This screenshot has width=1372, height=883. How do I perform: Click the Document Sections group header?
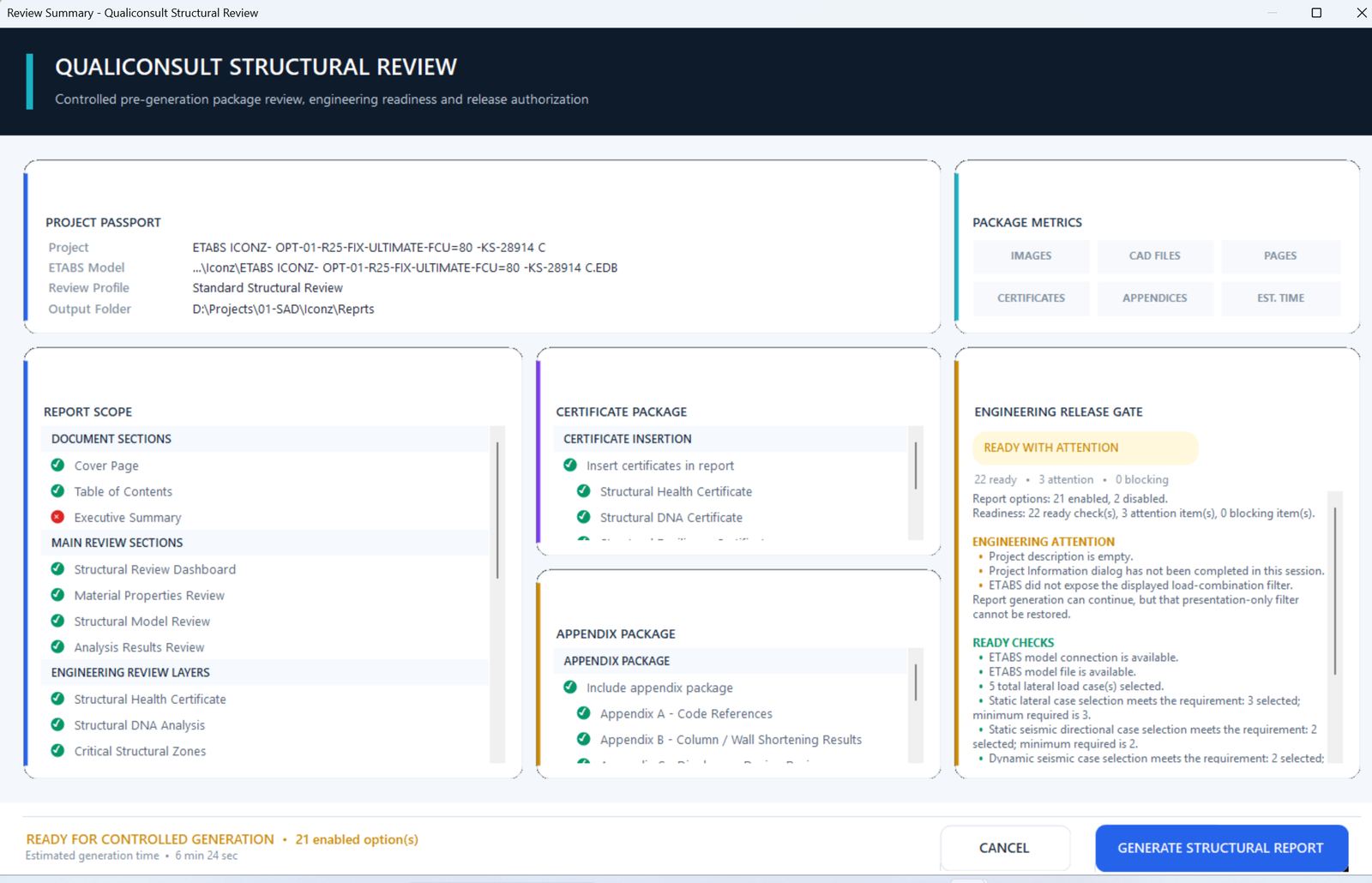click(x=265, y=439)
